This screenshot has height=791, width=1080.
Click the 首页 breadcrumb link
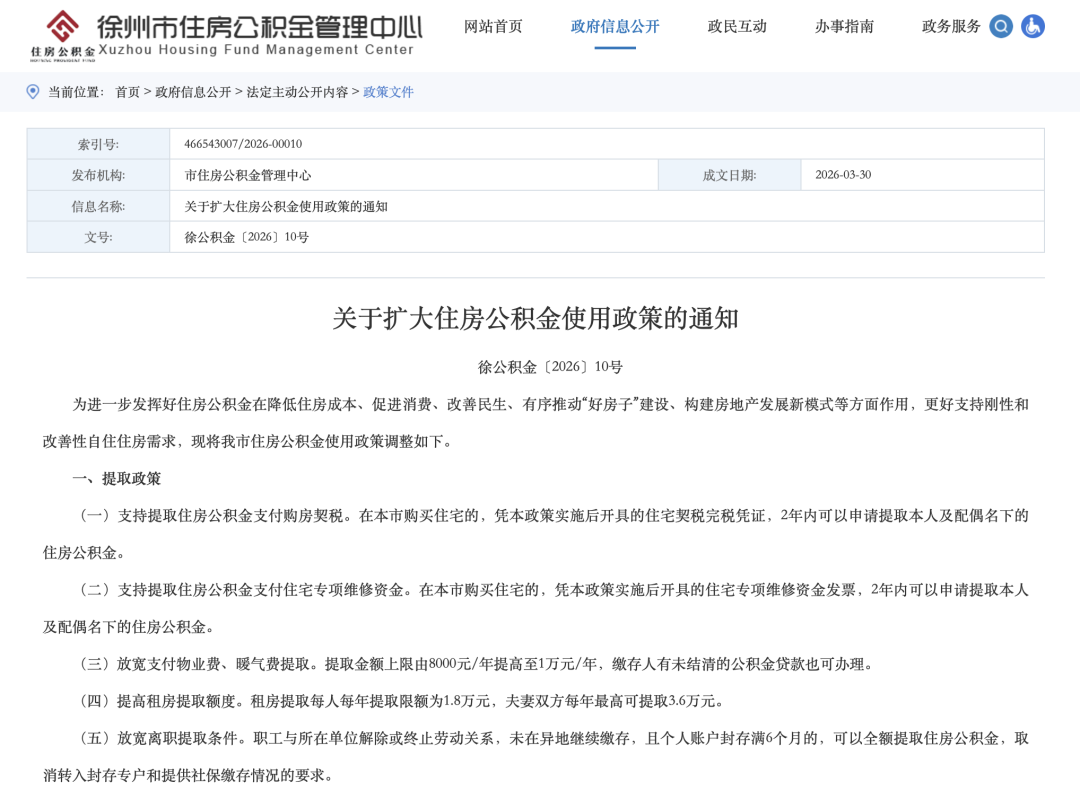127,92
